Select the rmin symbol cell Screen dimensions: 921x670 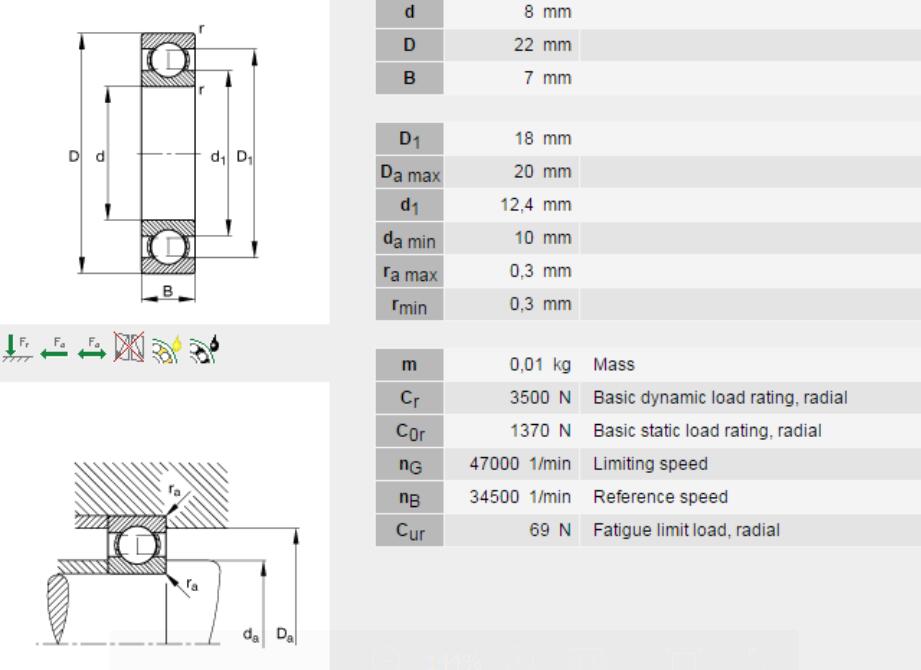point(409,304)
